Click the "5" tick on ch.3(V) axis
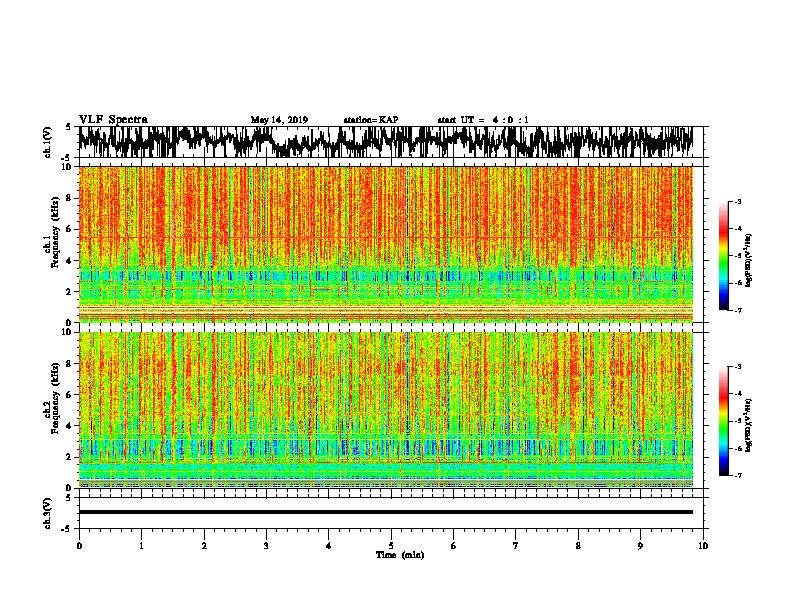The width and height of the screenshot is (792, 612). [68, 497]
